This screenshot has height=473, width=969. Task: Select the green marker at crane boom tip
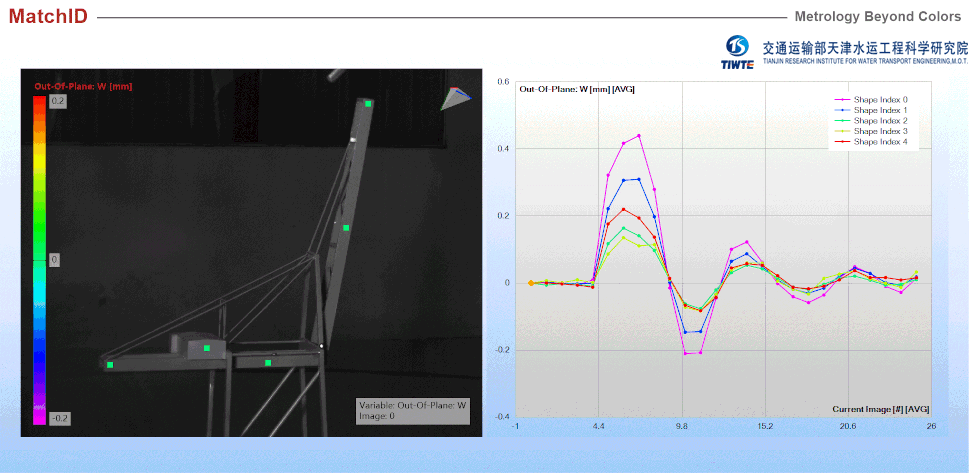coord(368,104)
